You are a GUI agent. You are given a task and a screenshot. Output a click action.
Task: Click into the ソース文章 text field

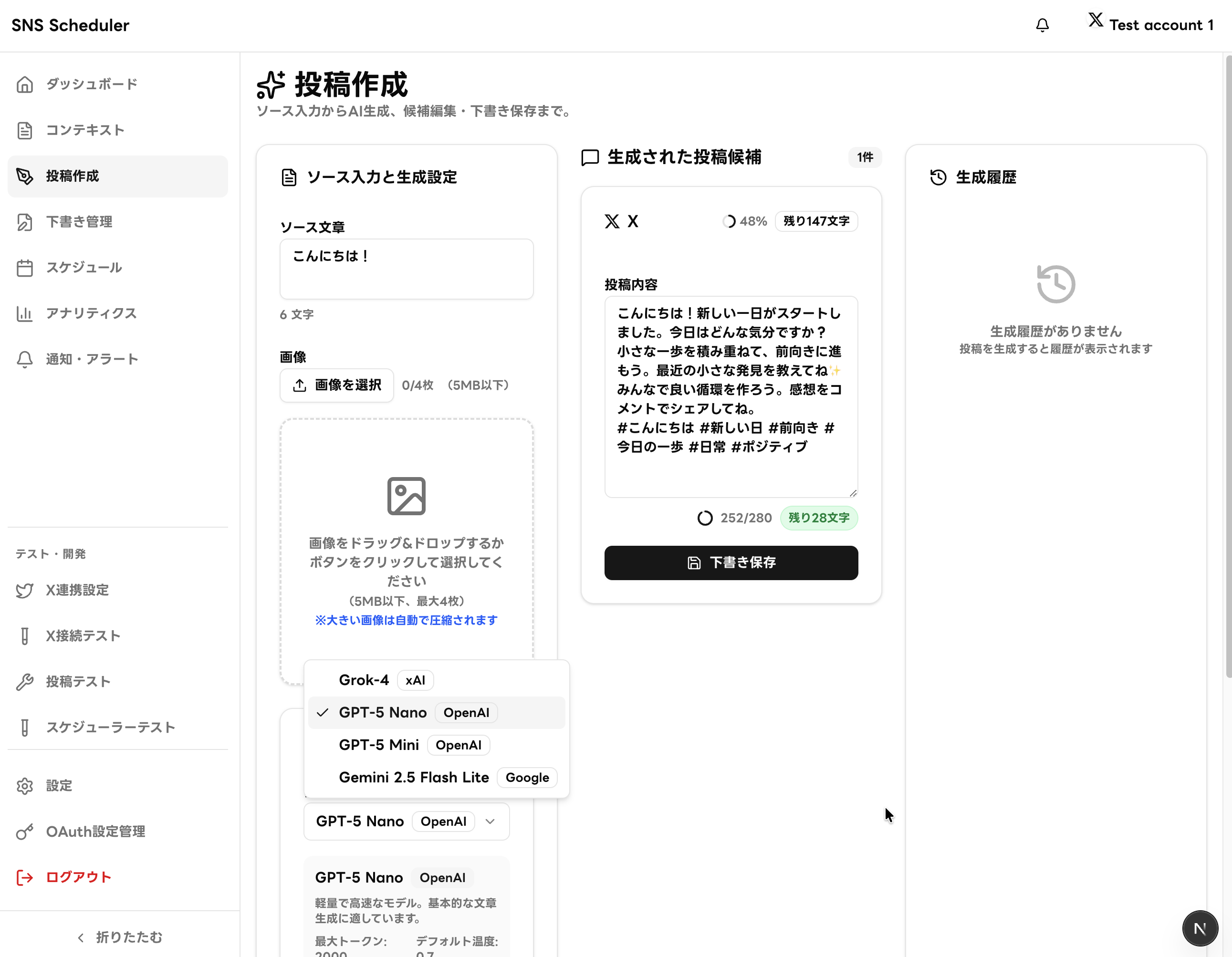[x=406, y=269]
